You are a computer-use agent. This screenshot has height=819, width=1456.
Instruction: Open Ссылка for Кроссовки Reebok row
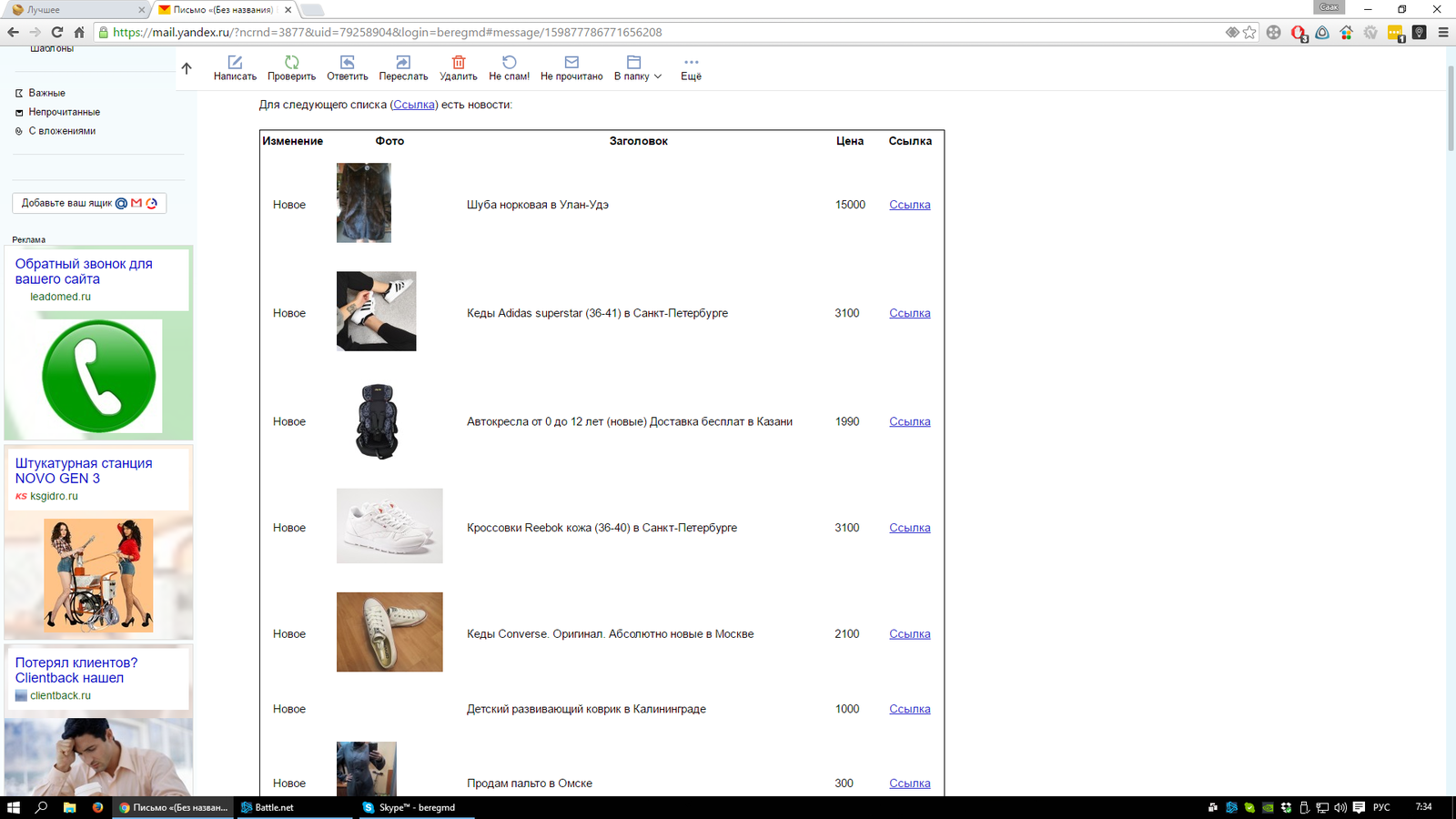click(x=909, y=528)
